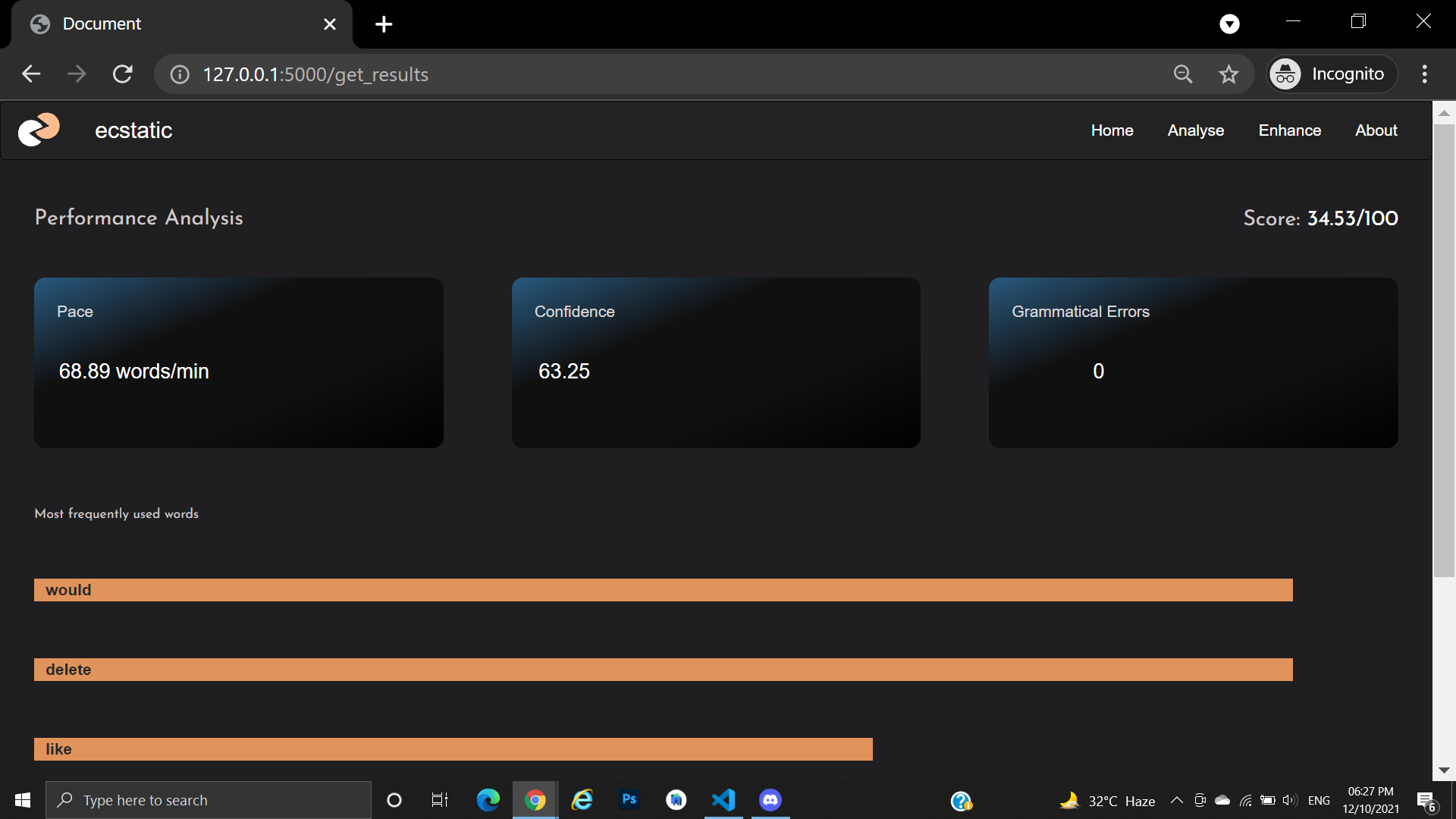
Task: Open Discord from taskbar
Action: click(x=770, y=800)
